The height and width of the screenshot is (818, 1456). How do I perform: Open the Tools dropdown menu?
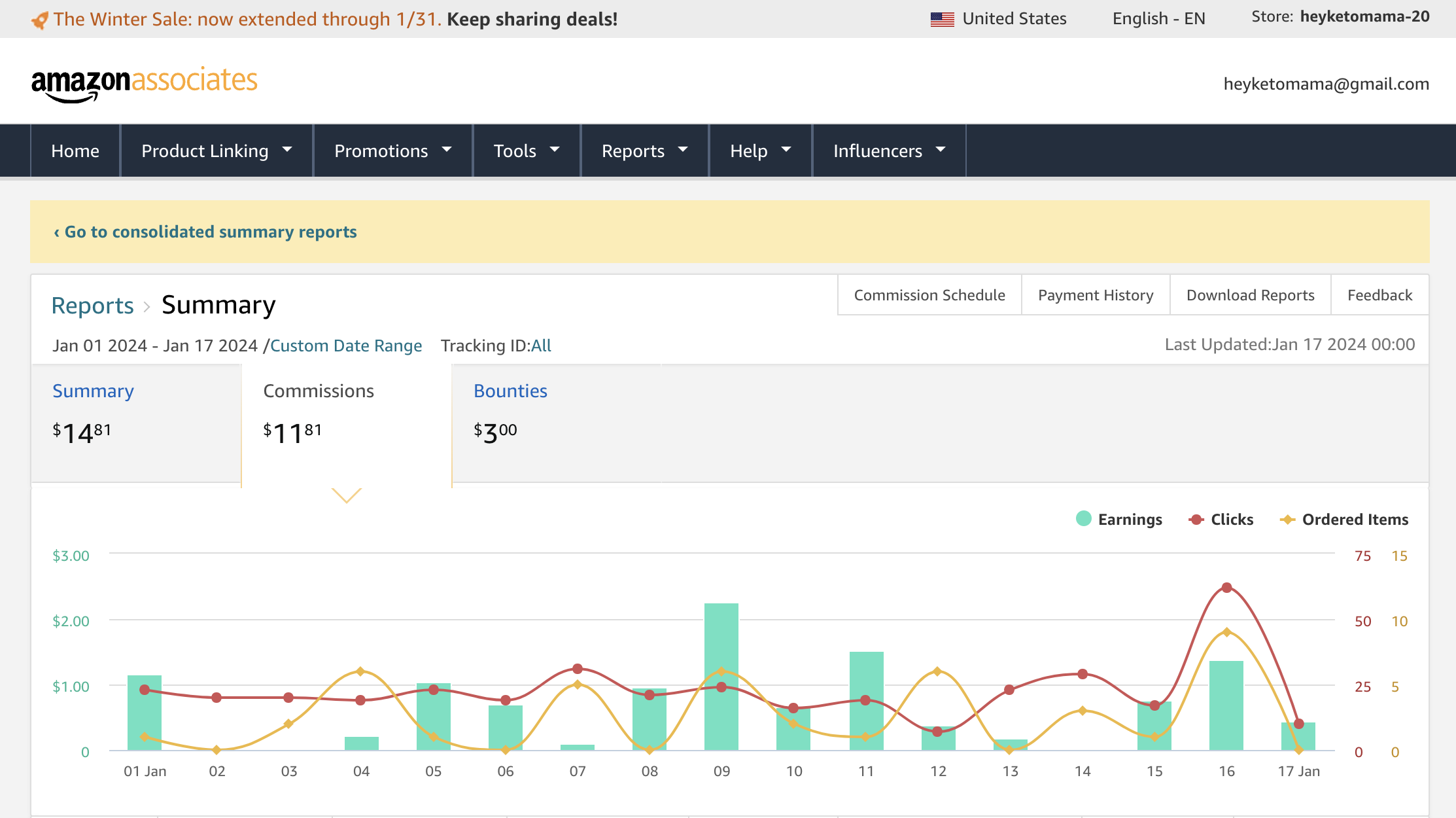527,151
